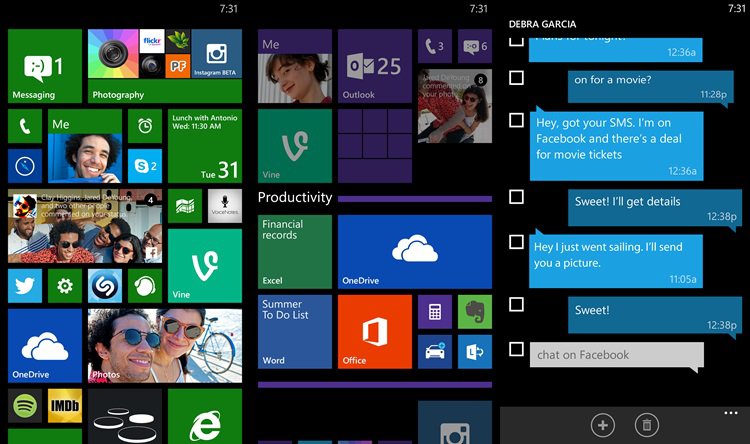Open the VoiceNotes microphone tile
This screenshot has width=750, height=444.
coord(225,206)
